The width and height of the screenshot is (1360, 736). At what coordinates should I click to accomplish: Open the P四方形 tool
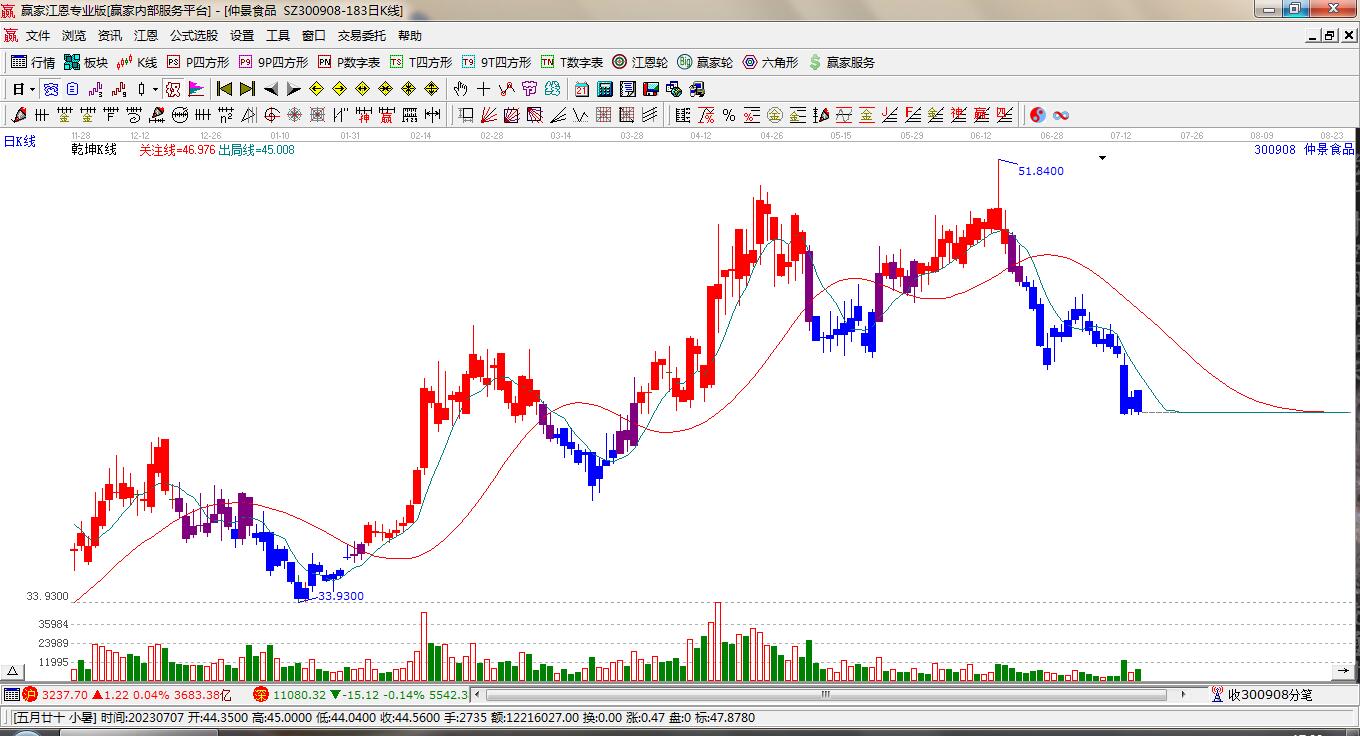pyautogui.click(x=197, y=62)
